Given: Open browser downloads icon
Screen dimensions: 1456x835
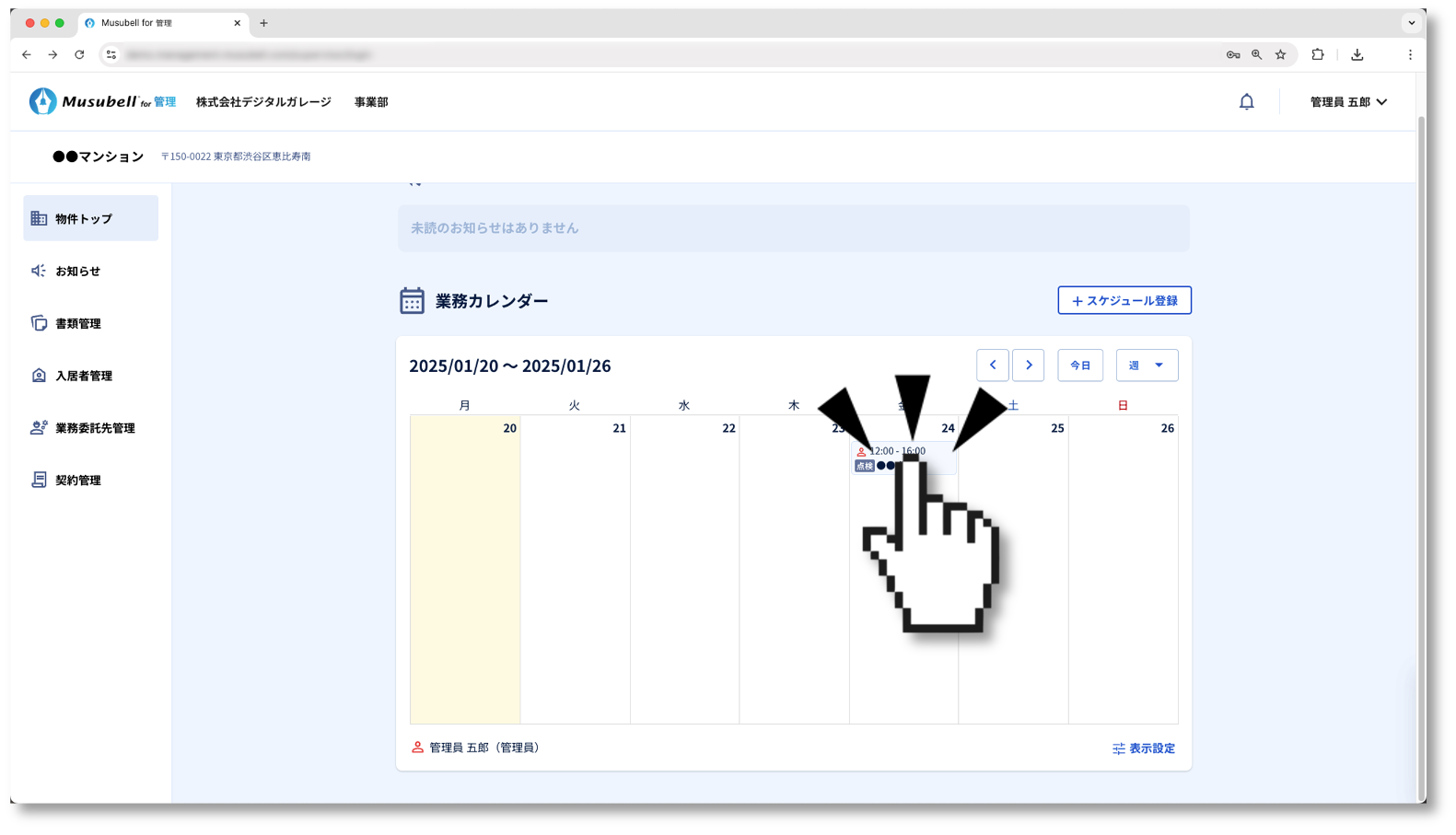Looking at the screenshot, I should tap(1357, 55).
